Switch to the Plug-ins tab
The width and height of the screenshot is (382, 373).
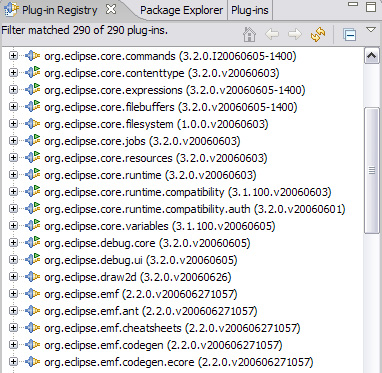click(x=250, y=10)
